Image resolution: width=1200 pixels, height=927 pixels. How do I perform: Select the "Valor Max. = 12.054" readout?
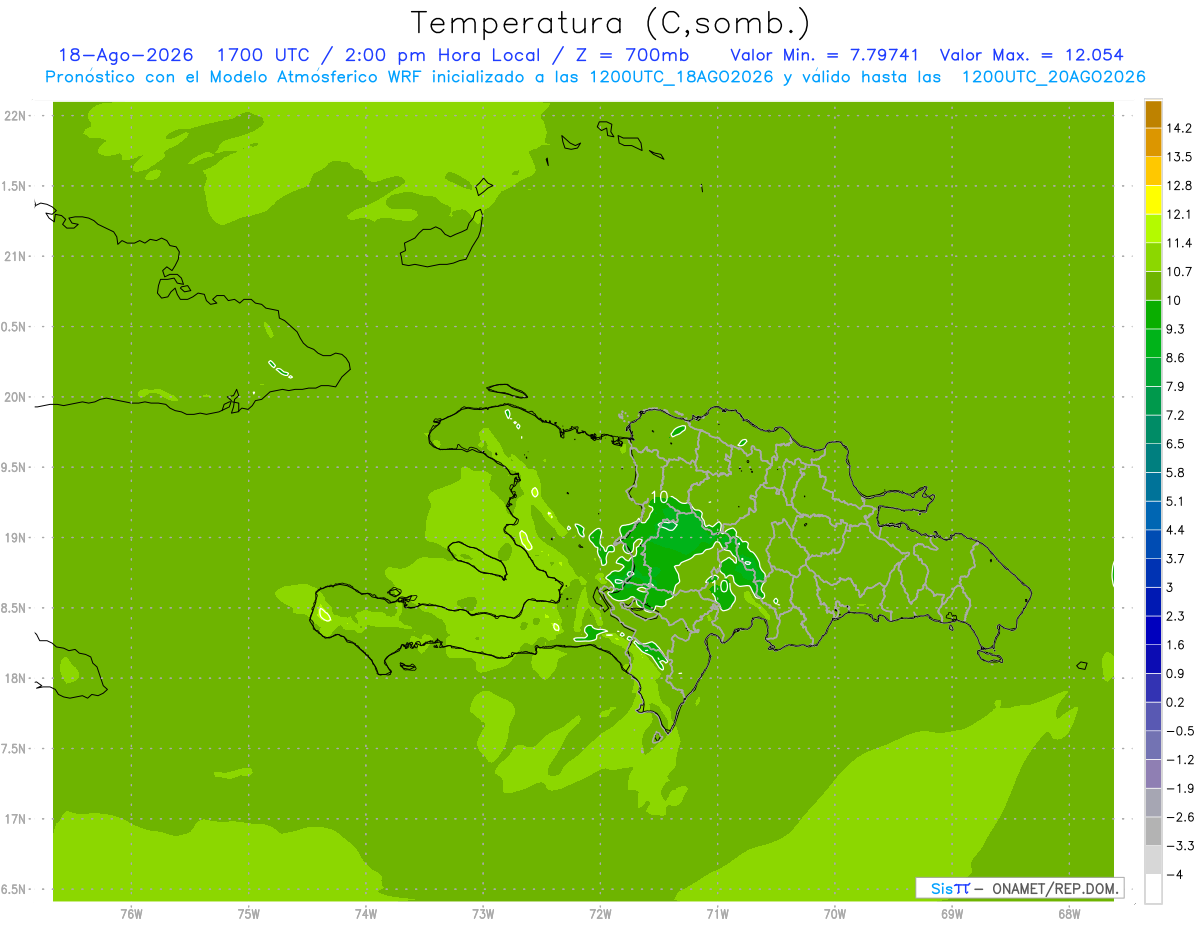tap(1032, 55)
